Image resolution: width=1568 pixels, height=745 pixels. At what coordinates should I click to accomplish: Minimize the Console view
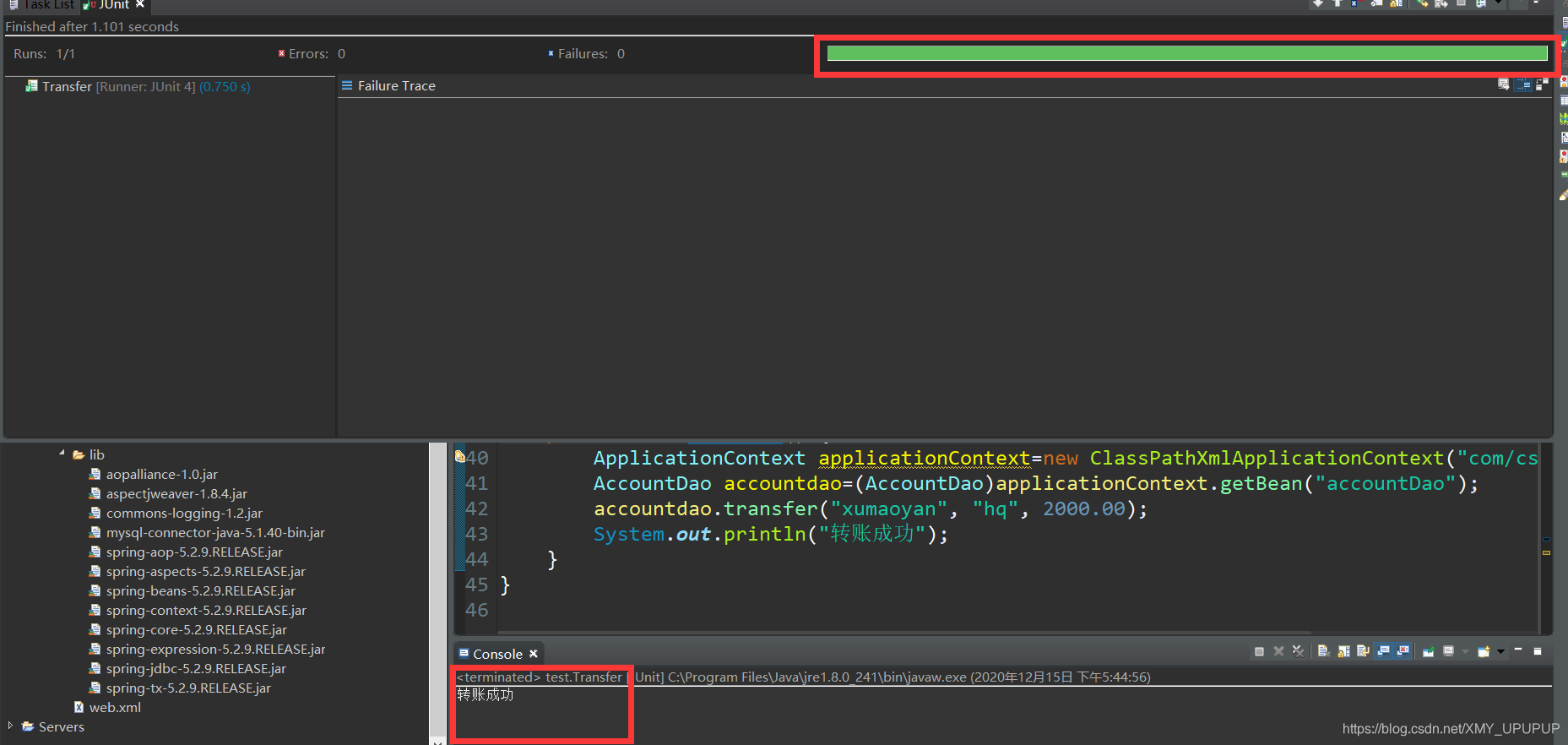1518,650
